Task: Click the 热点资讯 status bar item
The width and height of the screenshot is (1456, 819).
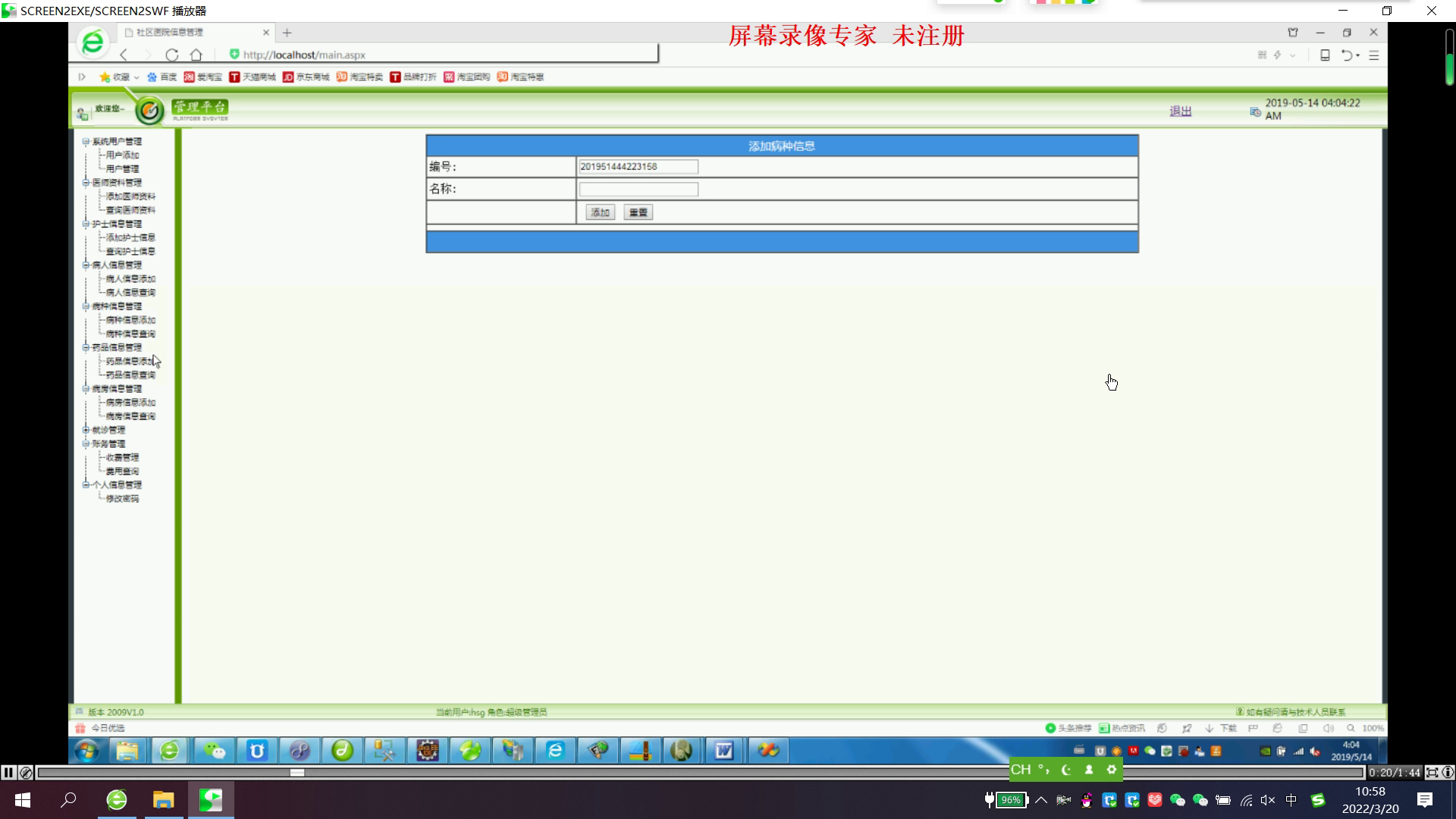Action: pyautogui.click(x=1122, y=728)
